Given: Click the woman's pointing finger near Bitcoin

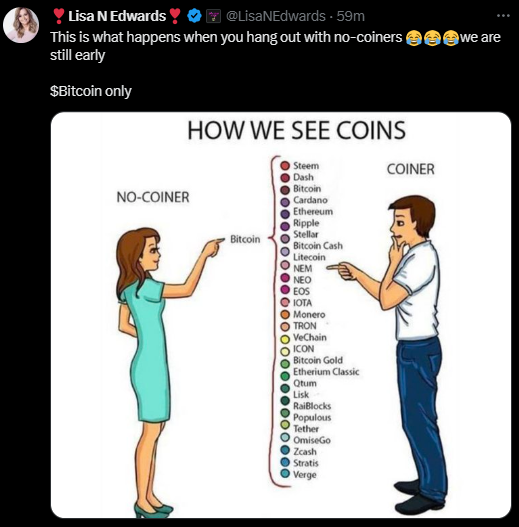Looking at the screenshot, I should [x=213, y=245].
